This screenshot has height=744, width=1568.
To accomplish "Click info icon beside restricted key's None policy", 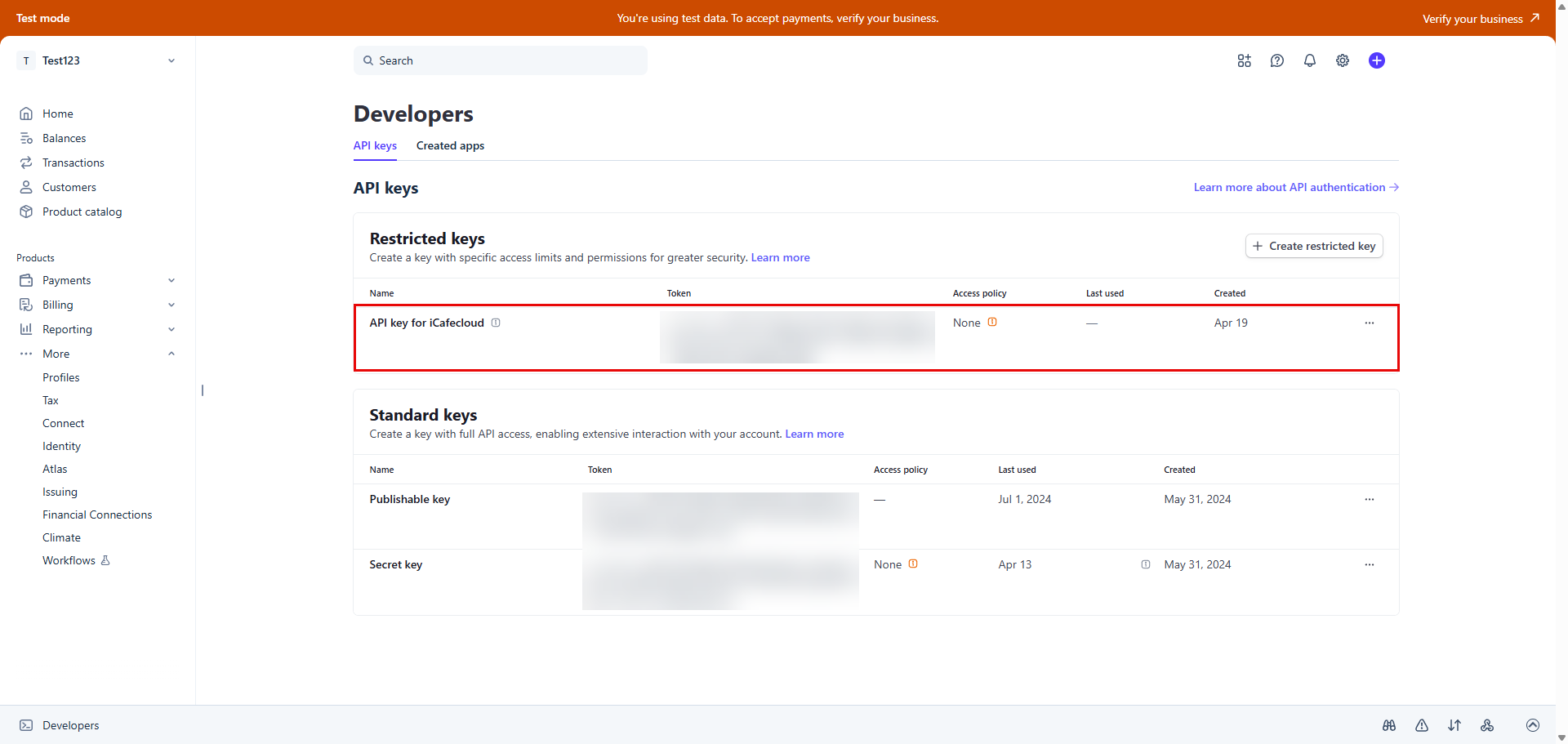I will (992, 323).
